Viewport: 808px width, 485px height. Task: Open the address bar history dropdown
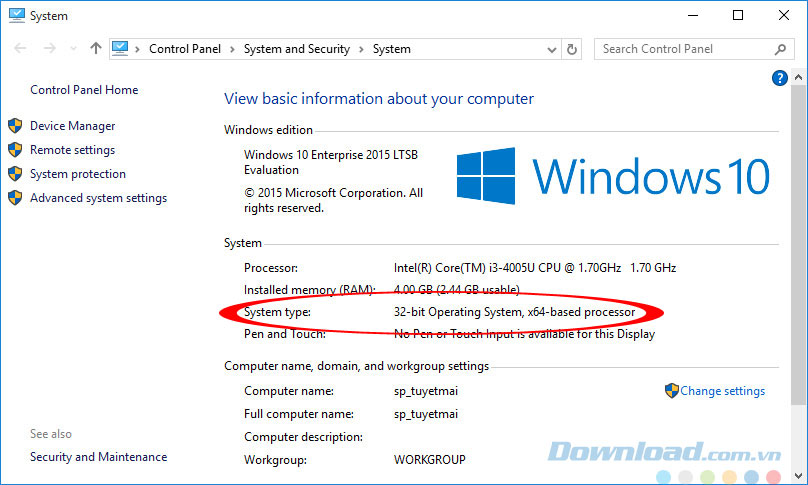click(x=550, y=48)
